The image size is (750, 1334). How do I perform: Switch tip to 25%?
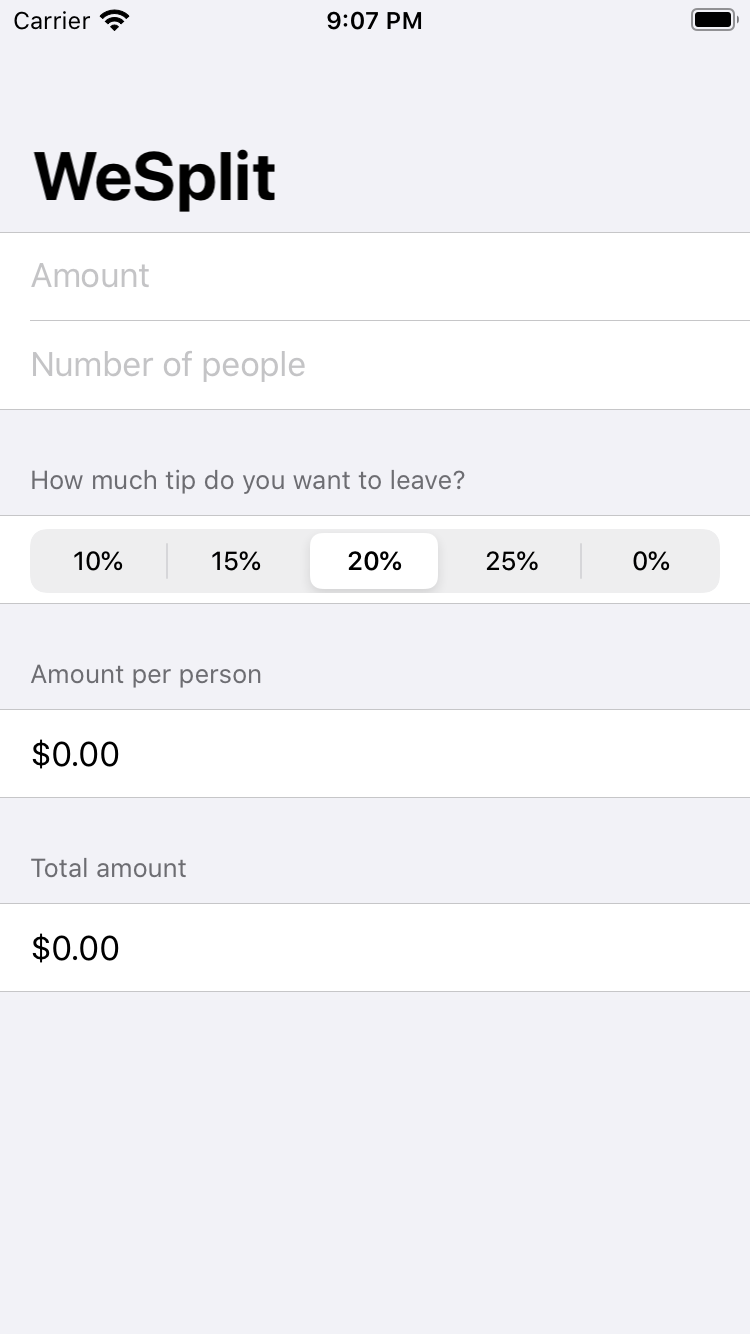[x=512, y=561]
